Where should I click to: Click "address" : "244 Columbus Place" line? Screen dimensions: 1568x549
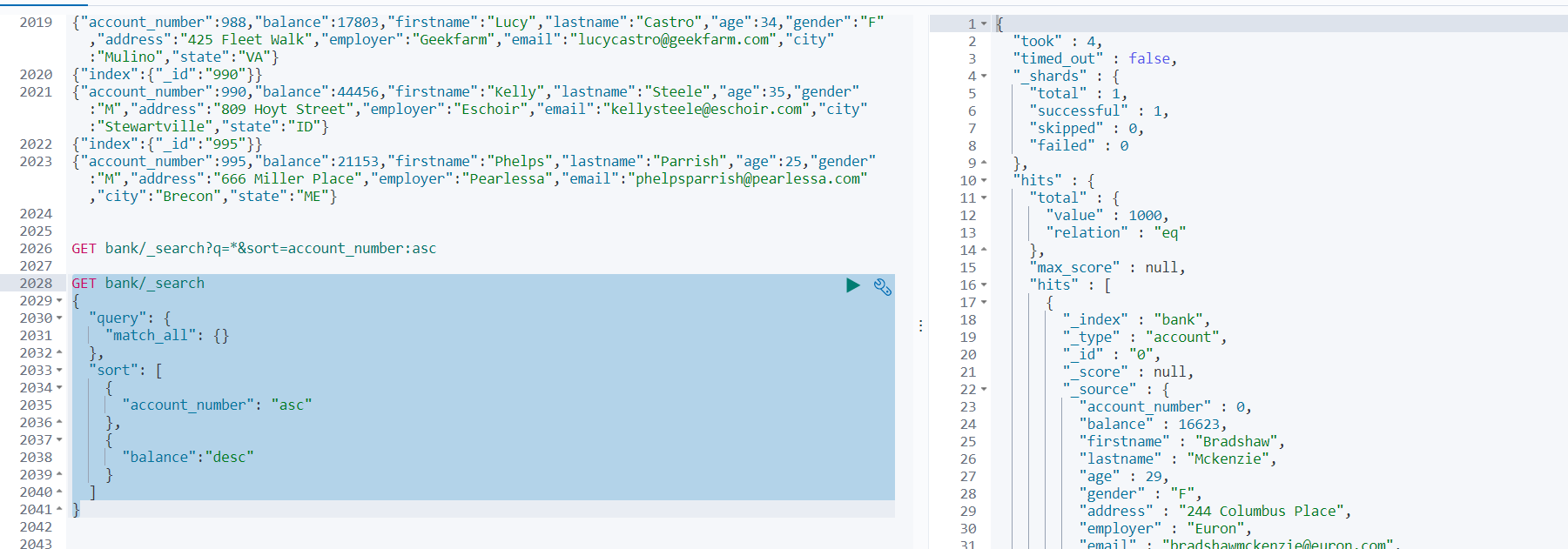point(1215,512)
